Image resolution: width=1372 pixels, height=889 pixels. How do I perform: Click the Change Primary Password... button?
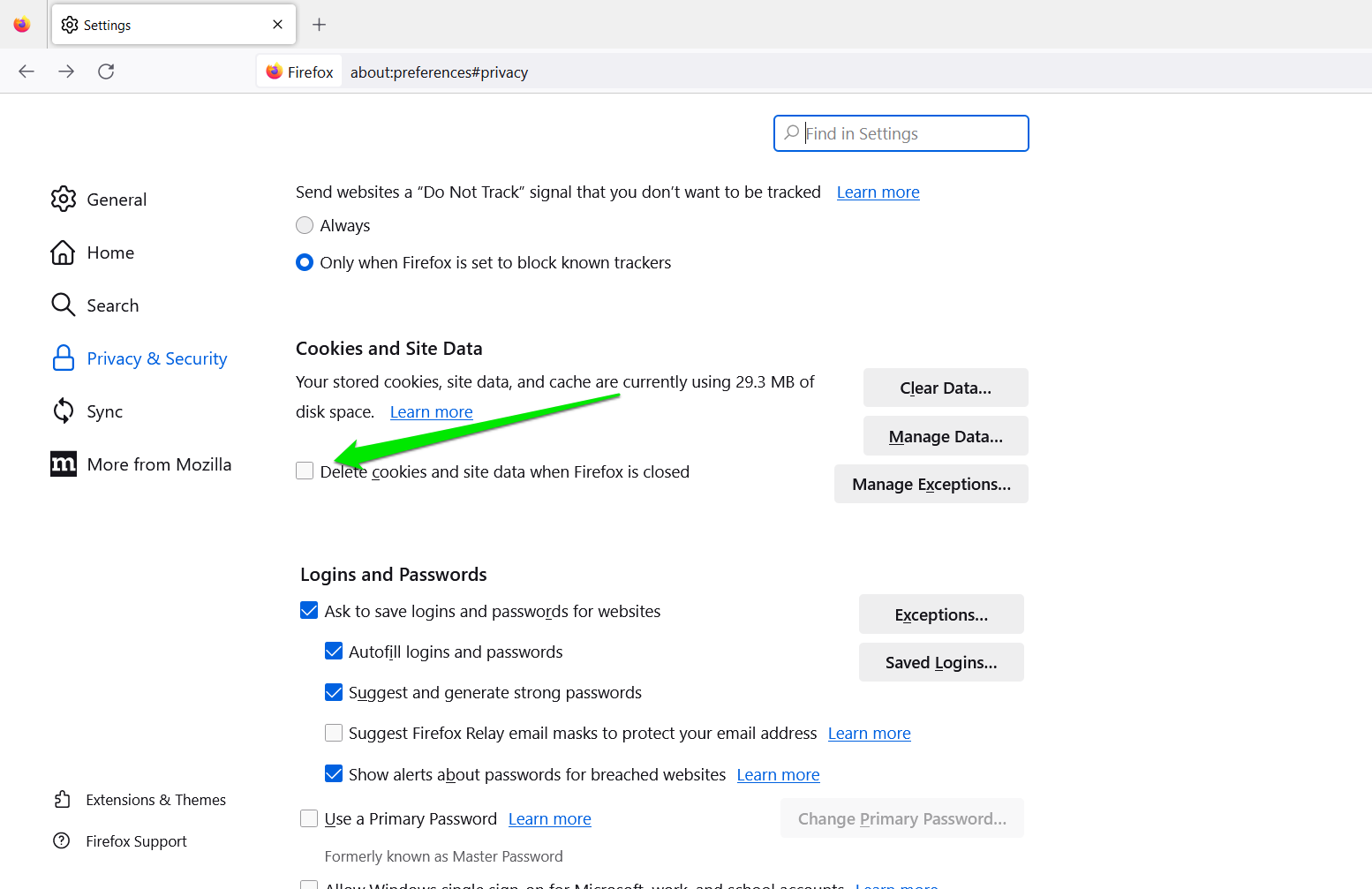[x=902, y=818]
